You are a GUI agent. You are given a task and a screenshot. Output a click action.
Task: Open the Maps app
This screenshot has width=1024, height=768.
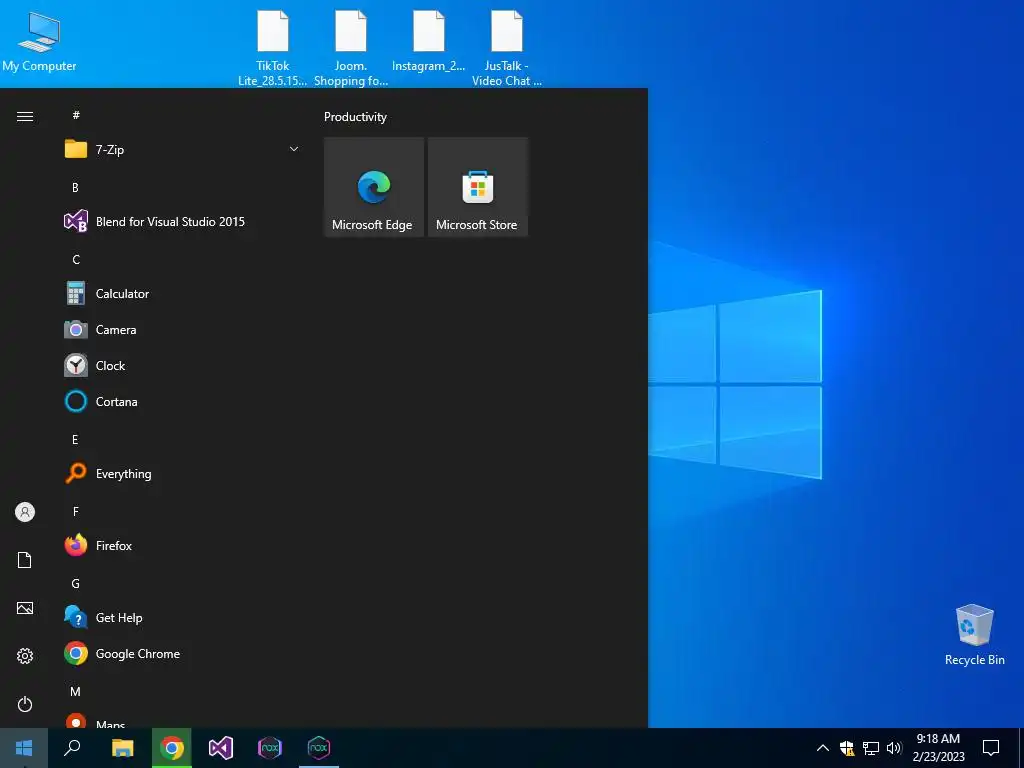(183, 721)
